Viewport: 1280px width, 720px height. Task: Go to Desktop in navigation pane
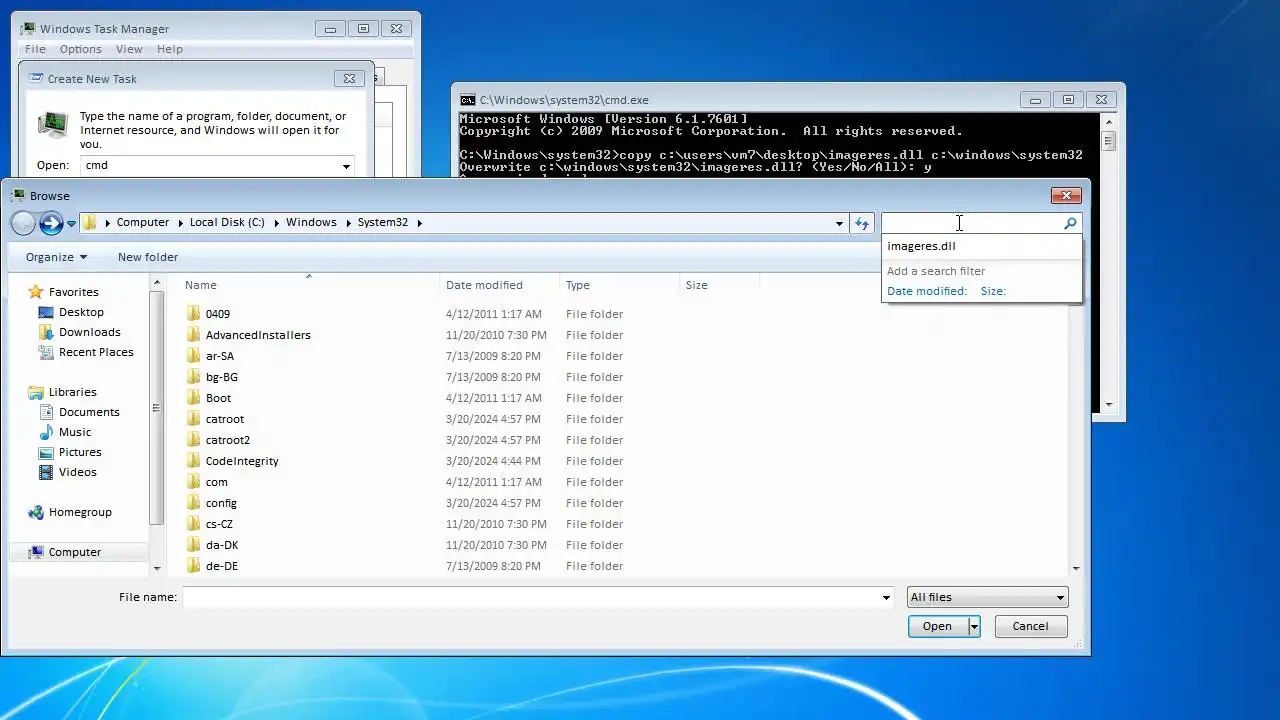click(81, 312)
